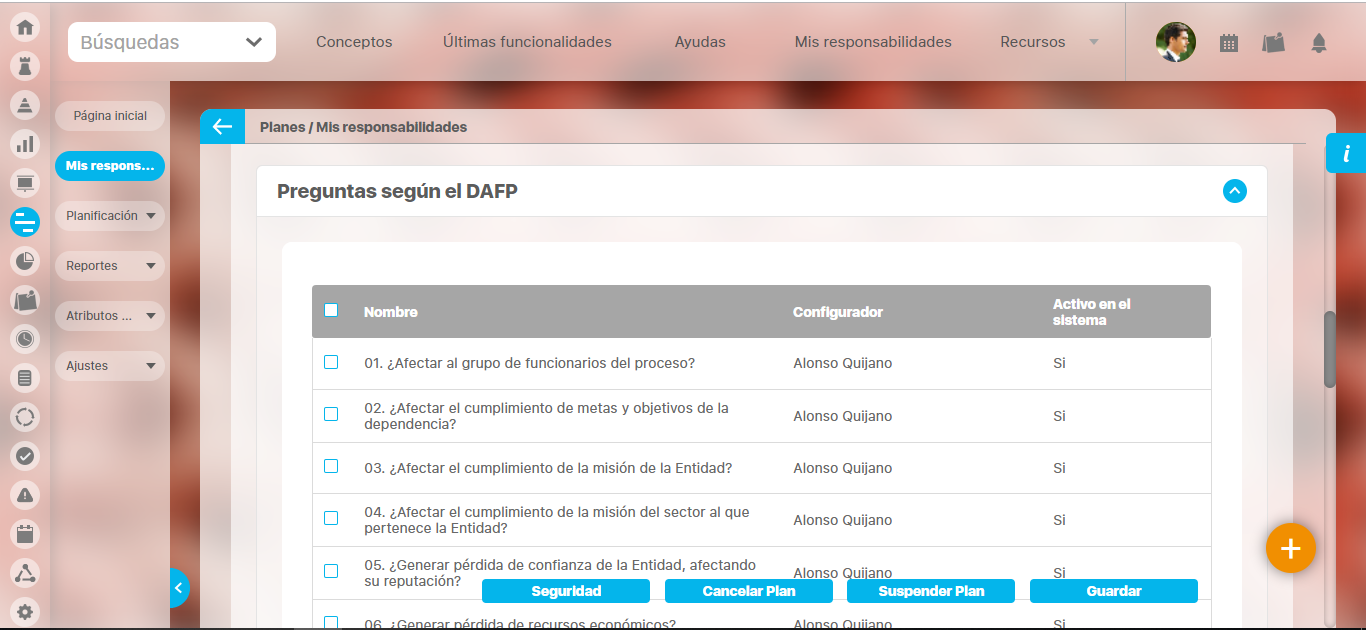Open the info panel icon
Screen dimensions: 1366x630
point(1346,154)
